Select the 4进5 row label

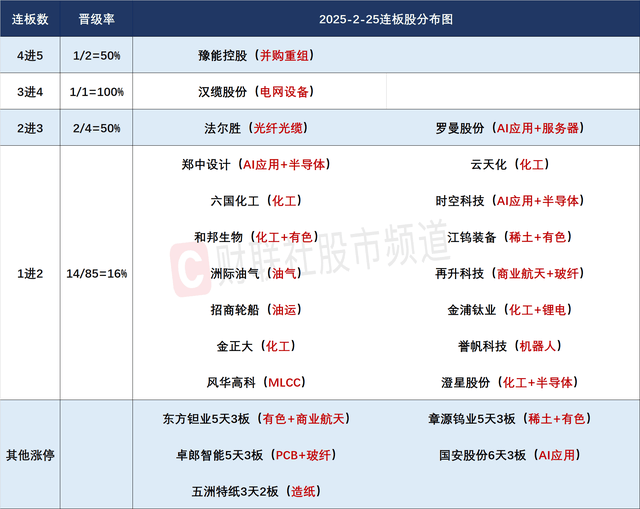[x=30, y=56]
